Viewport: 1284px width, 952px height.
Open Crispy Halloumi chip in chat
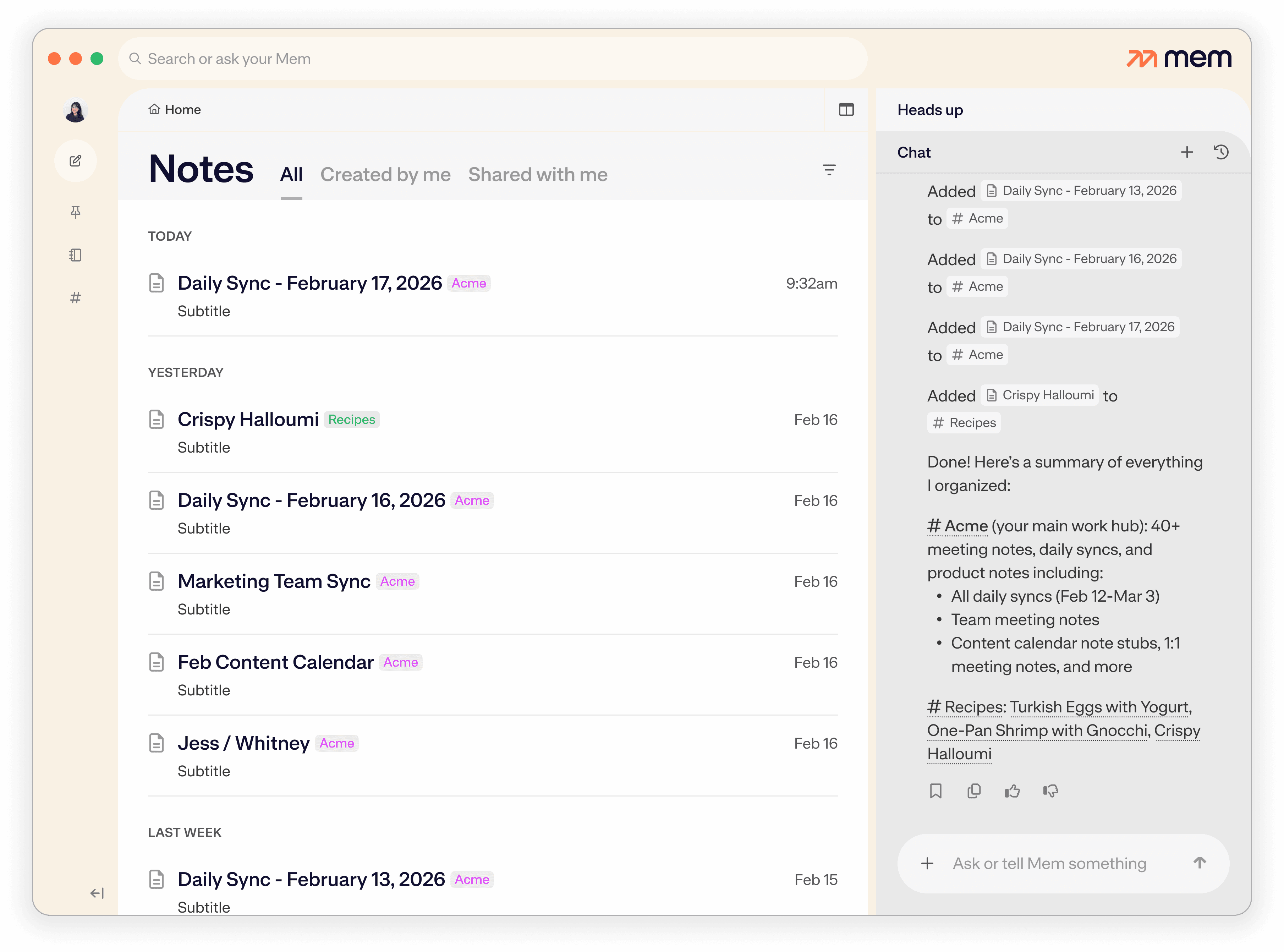tap(1039, 395)
